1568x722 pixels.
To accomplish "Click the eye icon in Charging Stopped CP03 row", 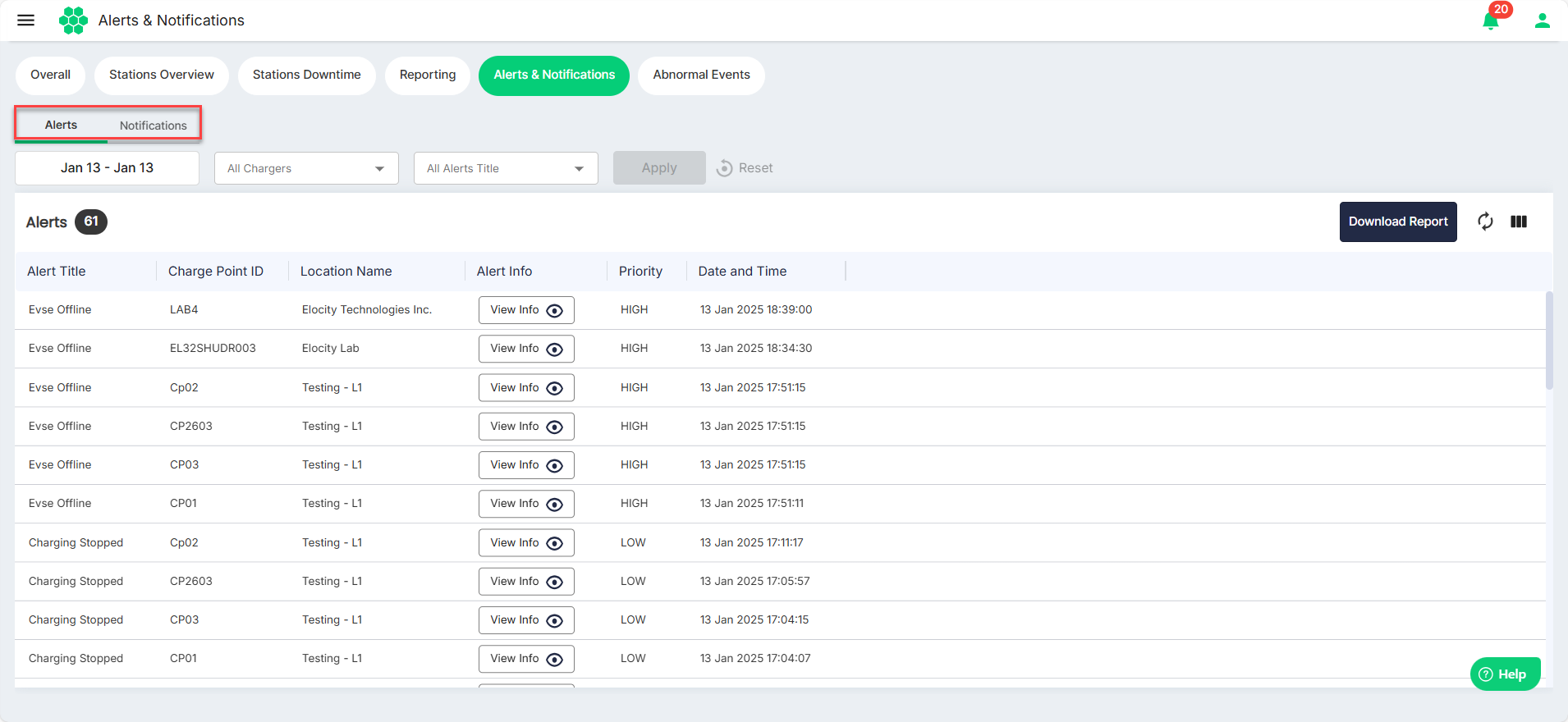I will click(555, 620).
